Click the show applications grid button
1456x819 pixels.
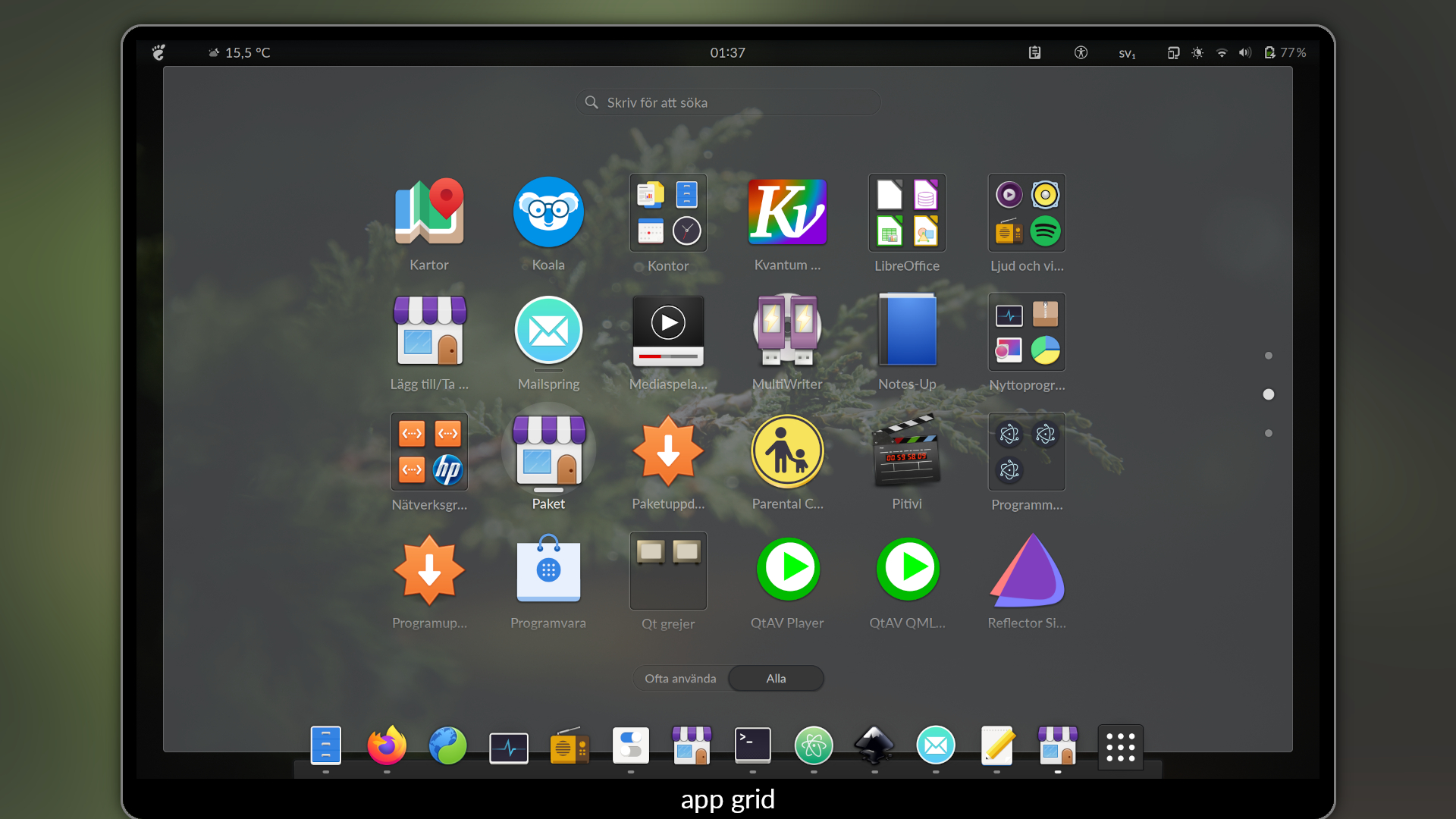[x=1121, y=747]
